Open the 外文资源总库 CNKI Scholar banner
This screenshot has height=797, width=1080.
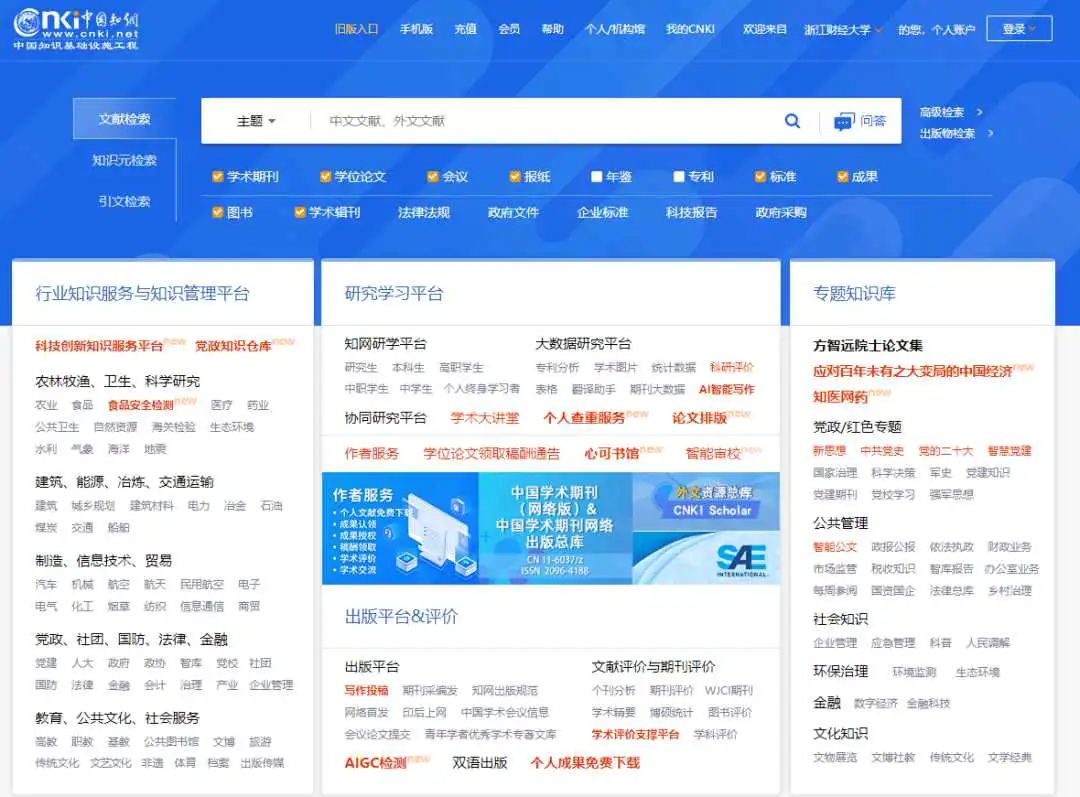706,501
